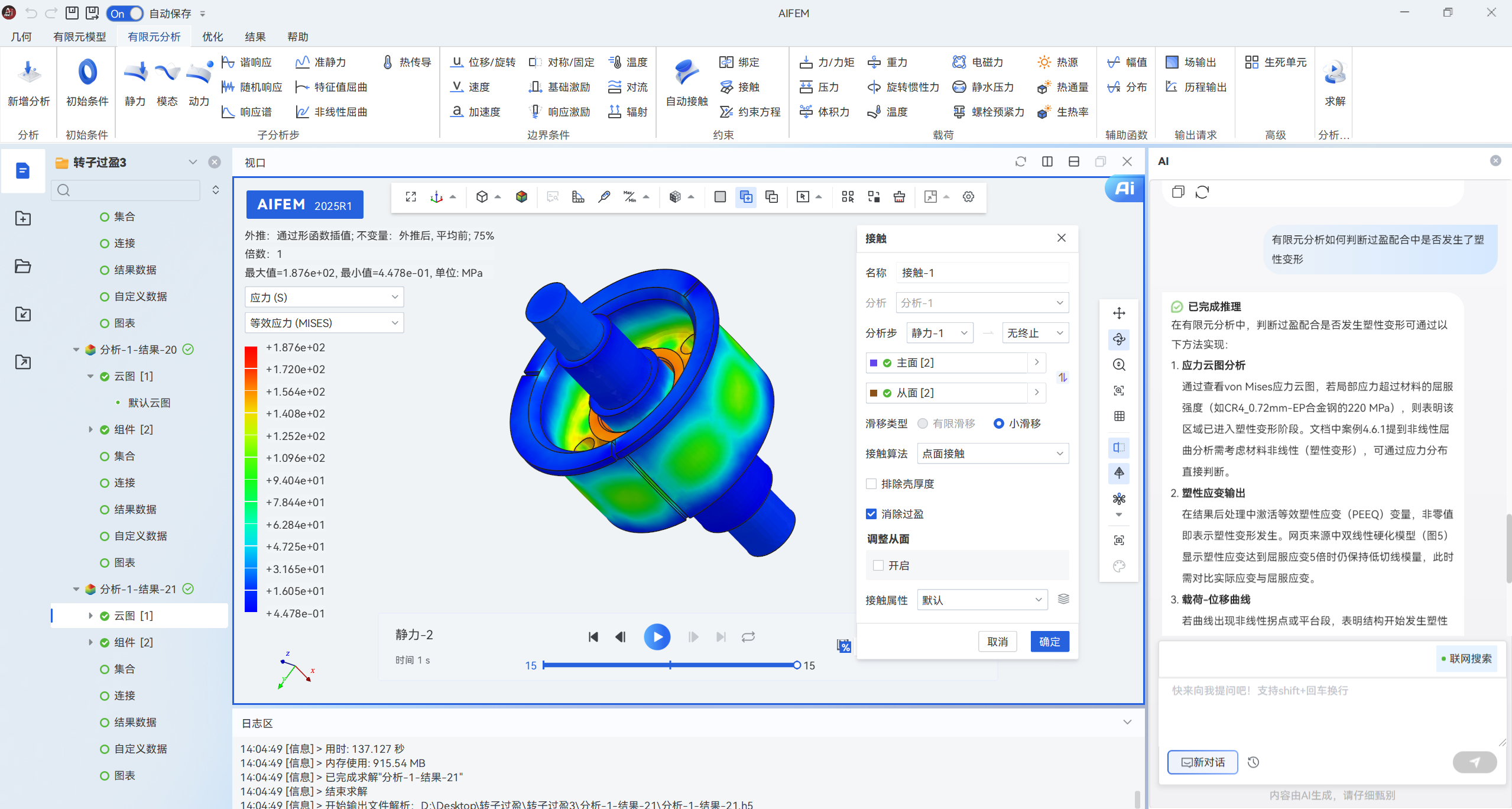This screenshot has height=809, width=1512.
Task: Open viewport settings gear icon
Action: coord(968,197)
